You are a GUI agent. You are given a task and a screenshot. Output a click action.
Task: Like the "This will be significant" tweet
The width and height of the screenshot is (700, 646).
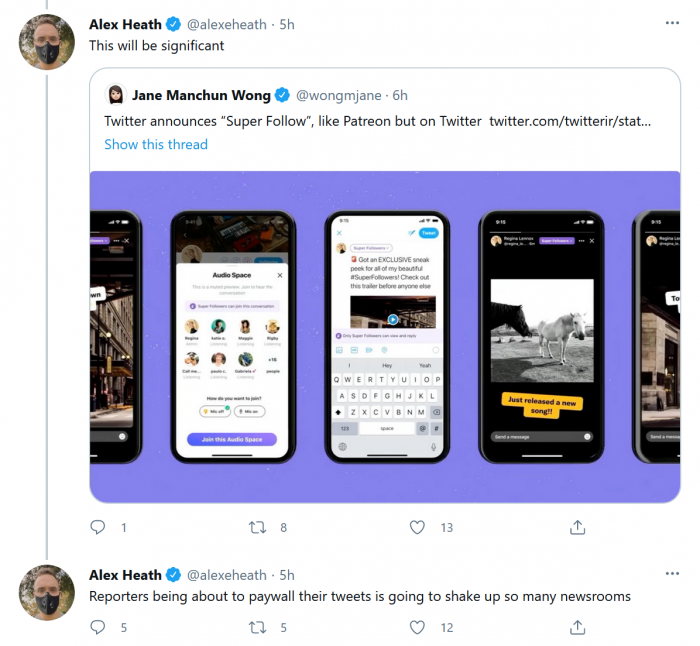[x=418, y=527]
